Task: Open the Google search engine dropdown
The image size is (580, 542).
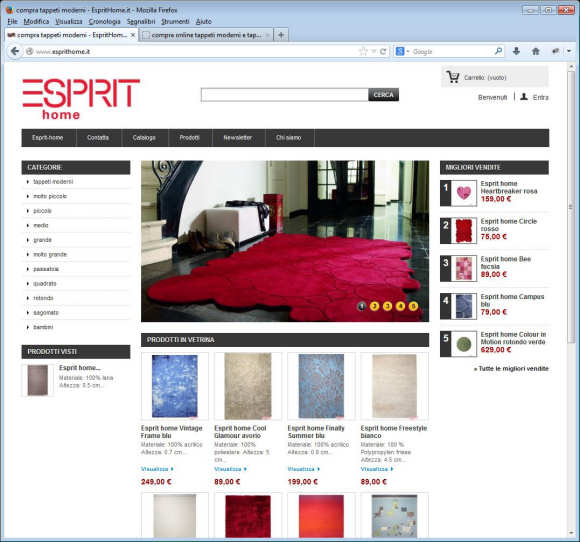Action: click(402, 51)
